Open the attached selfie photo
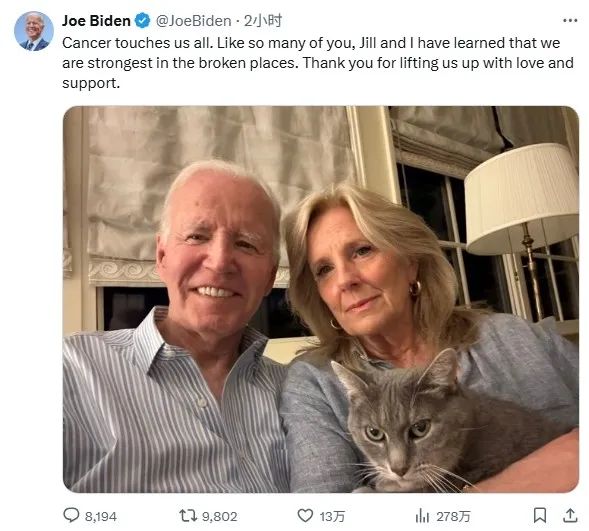589x531 pixels. pyautogui.click(x=321, y=299)
